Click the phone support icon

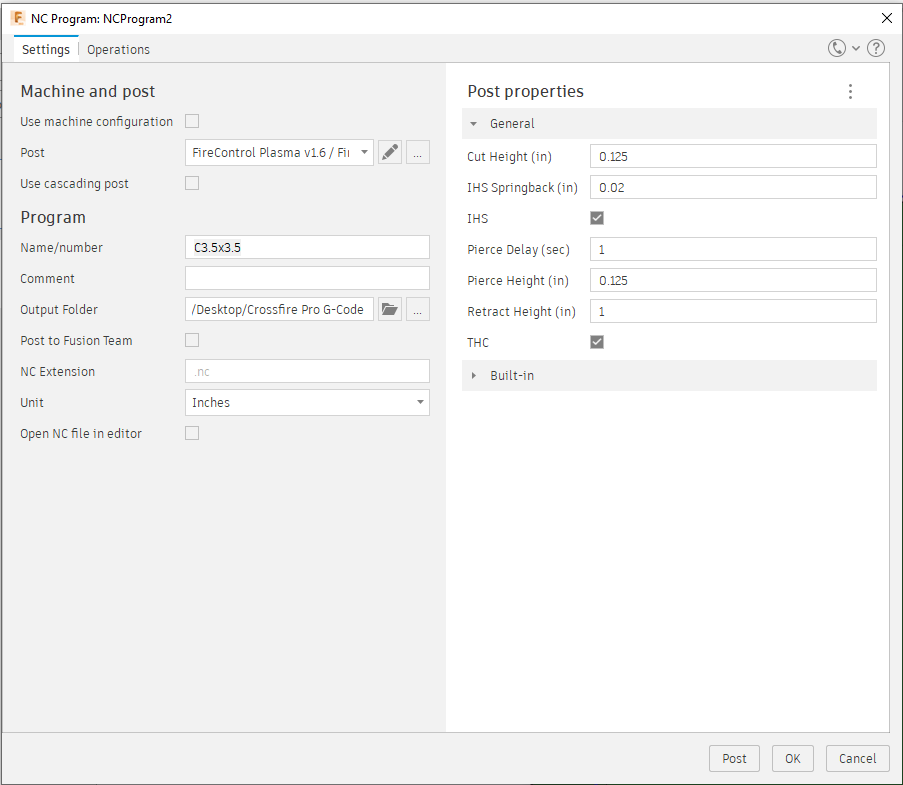837,48
